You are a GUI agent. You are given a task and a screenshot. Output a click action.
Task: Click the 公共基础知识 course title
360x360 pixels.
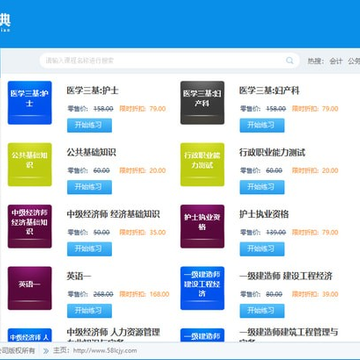(91, 152)
